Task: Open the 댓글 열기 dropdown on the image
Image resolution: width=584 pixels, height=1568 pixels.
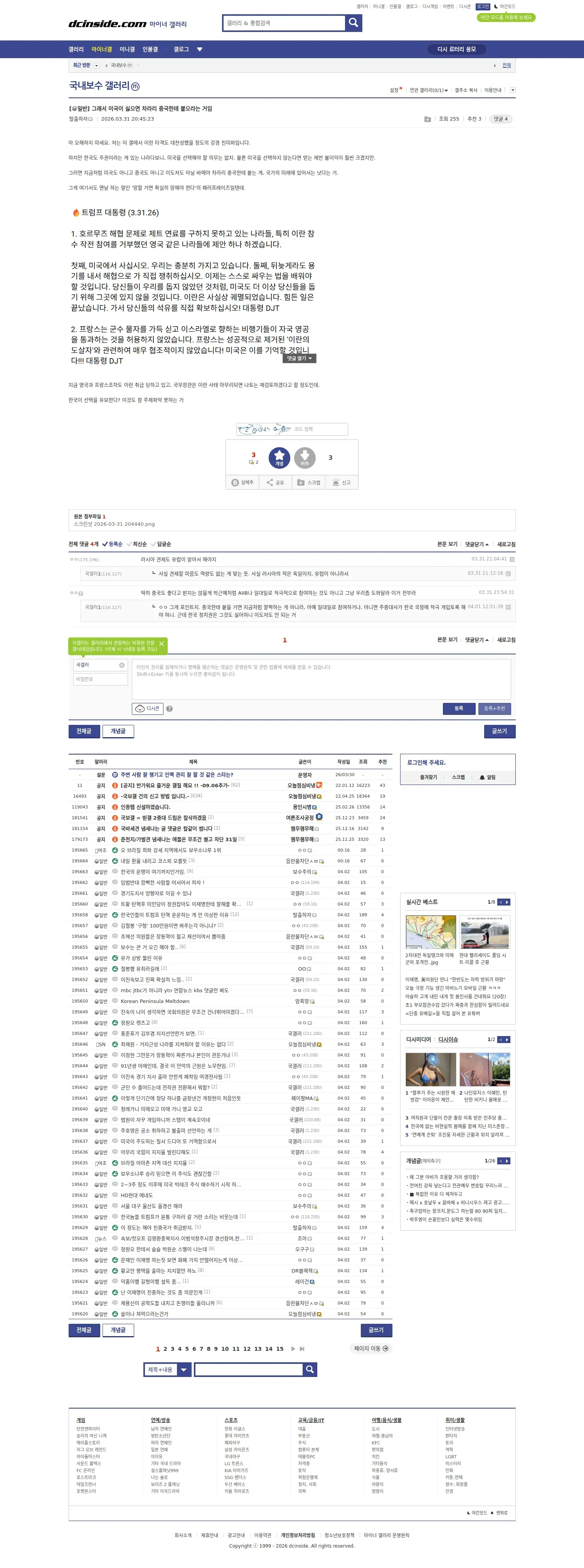Action: 299,359
